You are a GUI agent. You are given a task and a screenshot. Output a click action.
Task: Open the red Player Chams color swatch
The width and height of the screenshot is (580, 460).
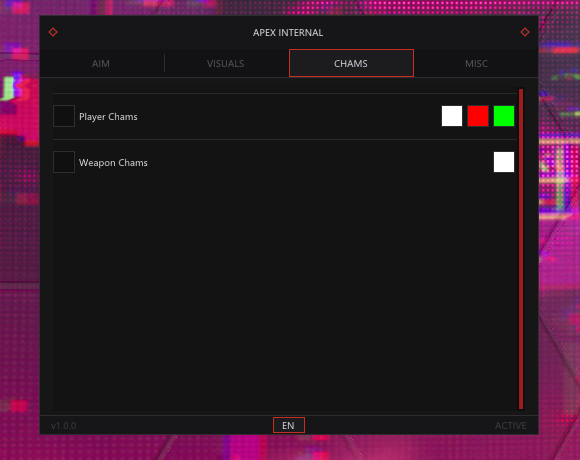pos(478,116)
